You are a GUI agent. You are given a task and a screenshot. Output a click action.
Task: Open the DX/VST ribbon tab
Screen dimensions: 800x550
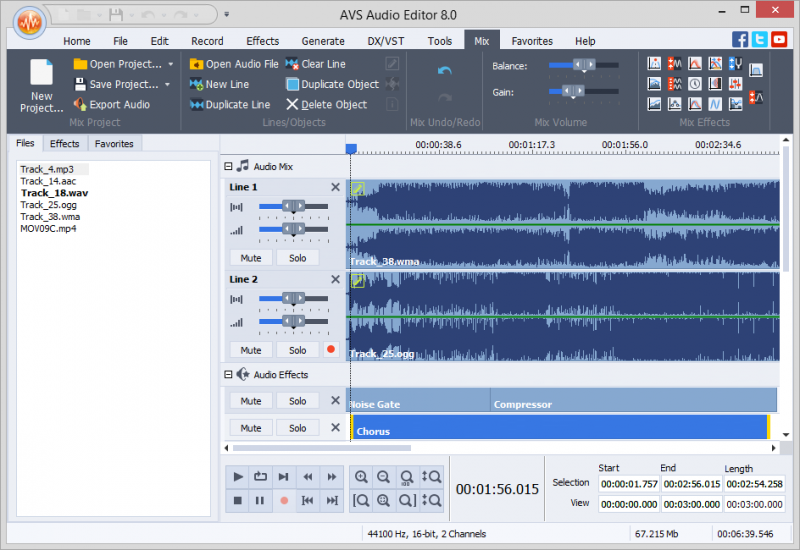coord(386,41)
